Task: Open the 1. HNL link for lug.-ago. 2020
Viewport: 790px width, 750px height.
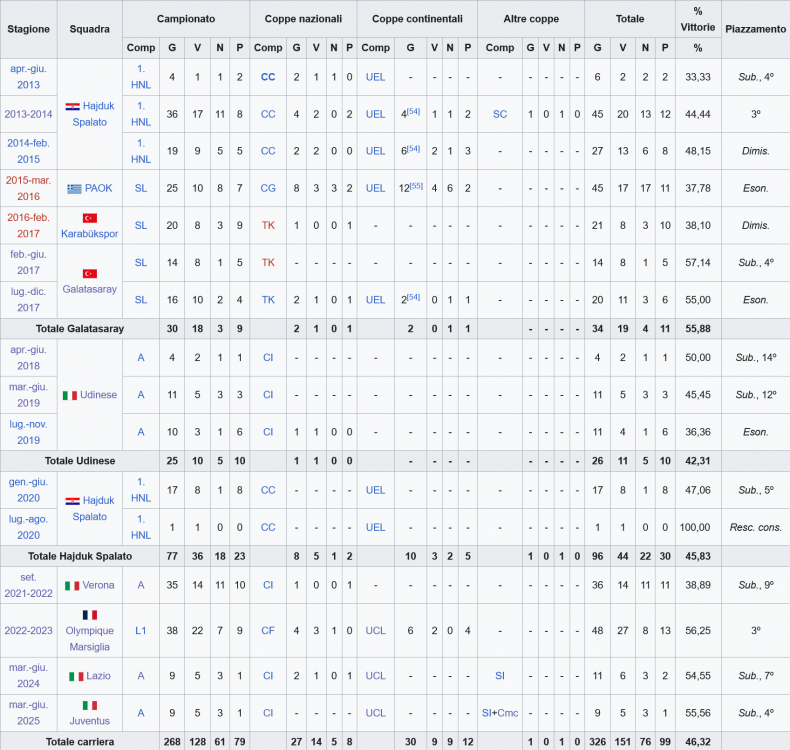Action: coord(141,527)
